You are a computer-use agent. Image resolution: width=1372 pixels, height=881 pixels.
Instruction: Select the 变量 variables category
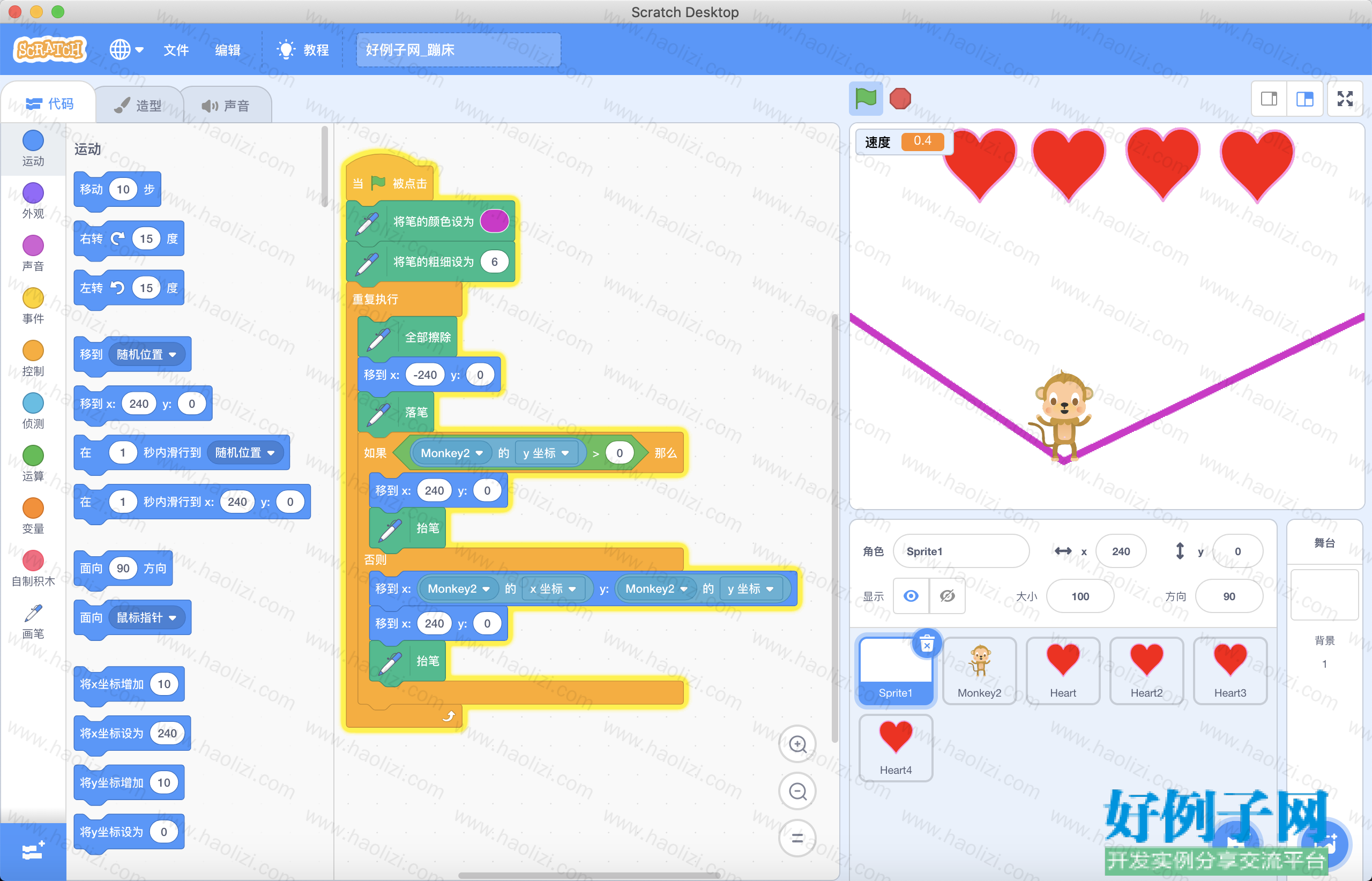point(33,517)
